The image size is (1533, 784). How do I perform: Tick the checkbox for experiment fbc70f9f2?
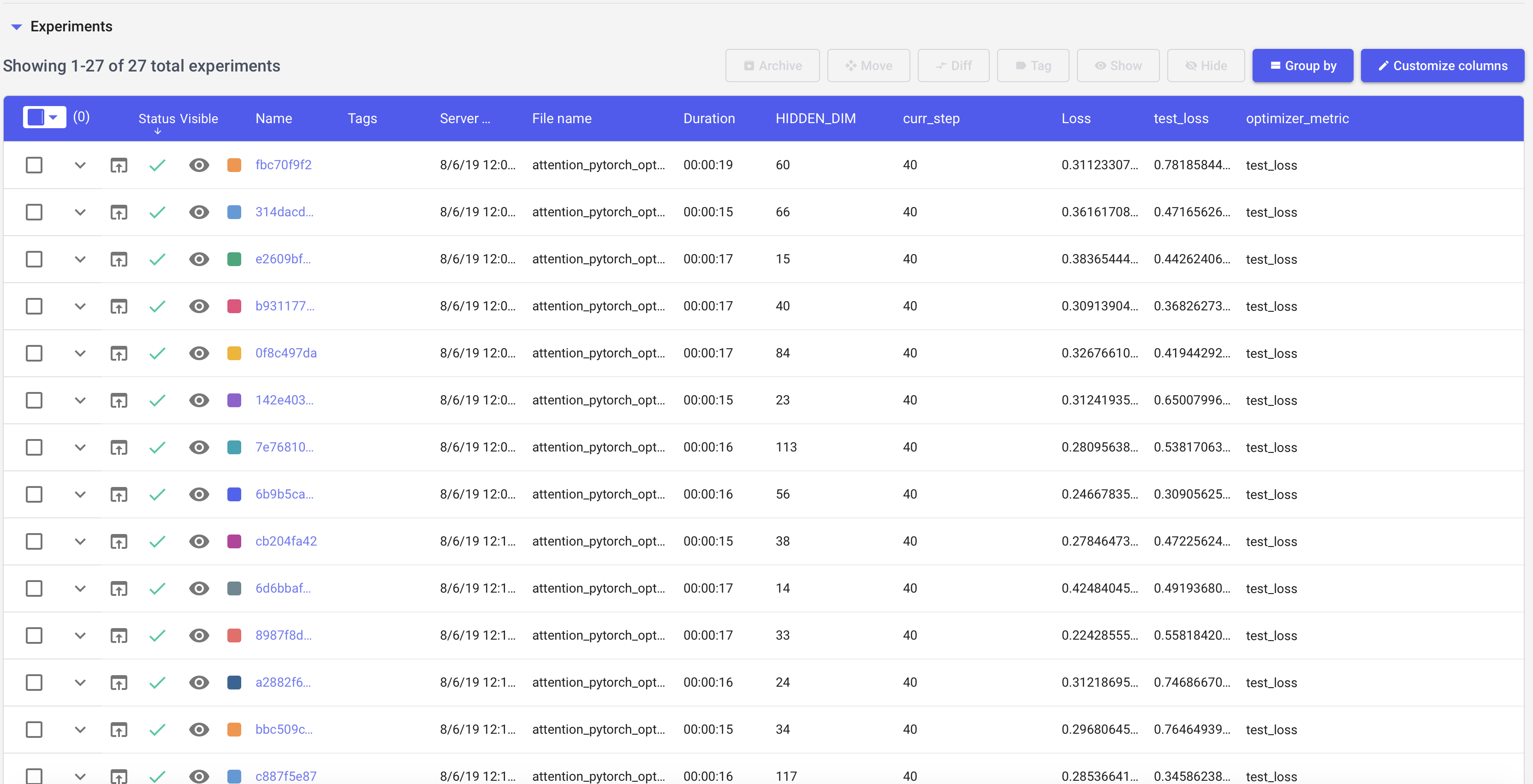tap(34, 165)
